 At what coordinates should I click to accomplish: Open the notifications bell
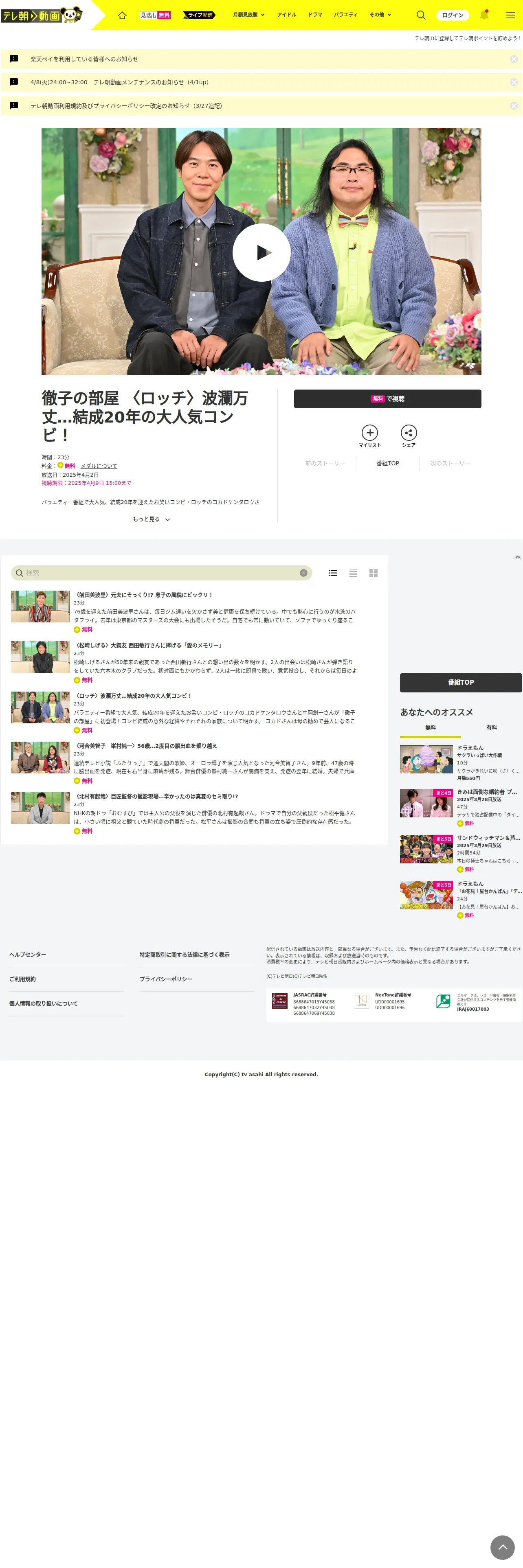[484, 15]
